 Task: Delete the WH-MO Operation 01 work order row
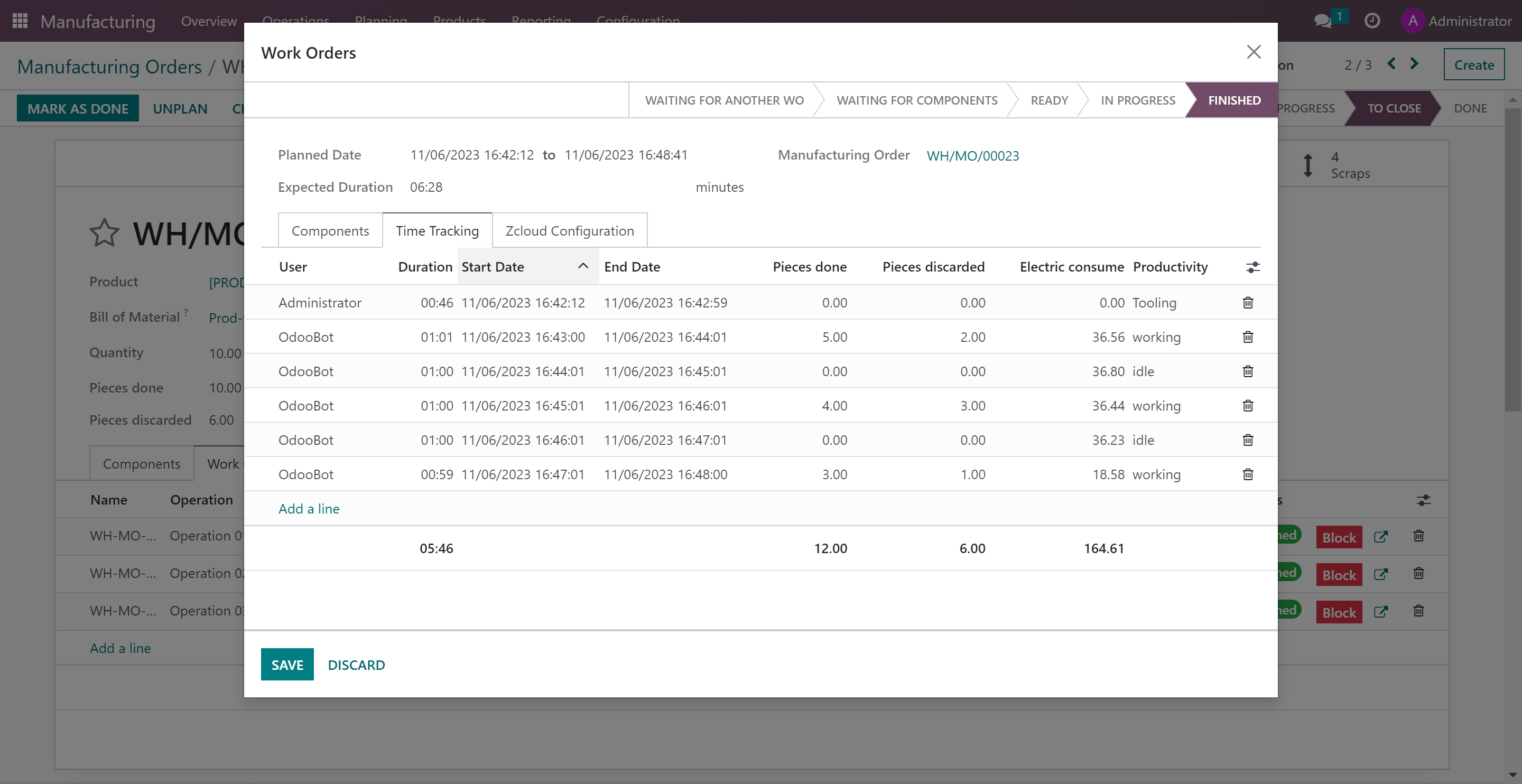point(1418,536)
